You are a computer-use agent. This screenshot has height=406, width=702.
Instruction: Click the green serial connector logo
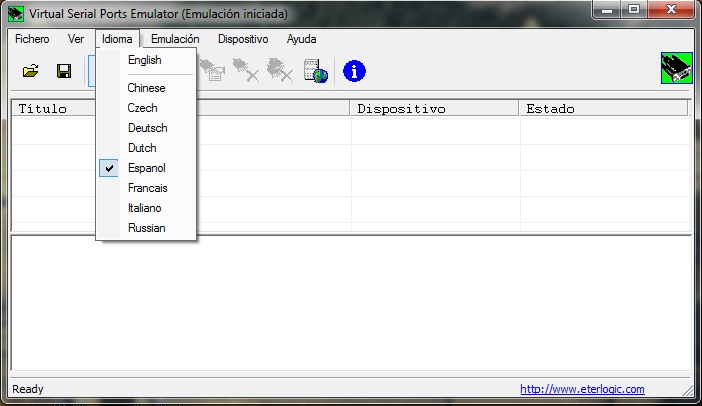point(676,68)
